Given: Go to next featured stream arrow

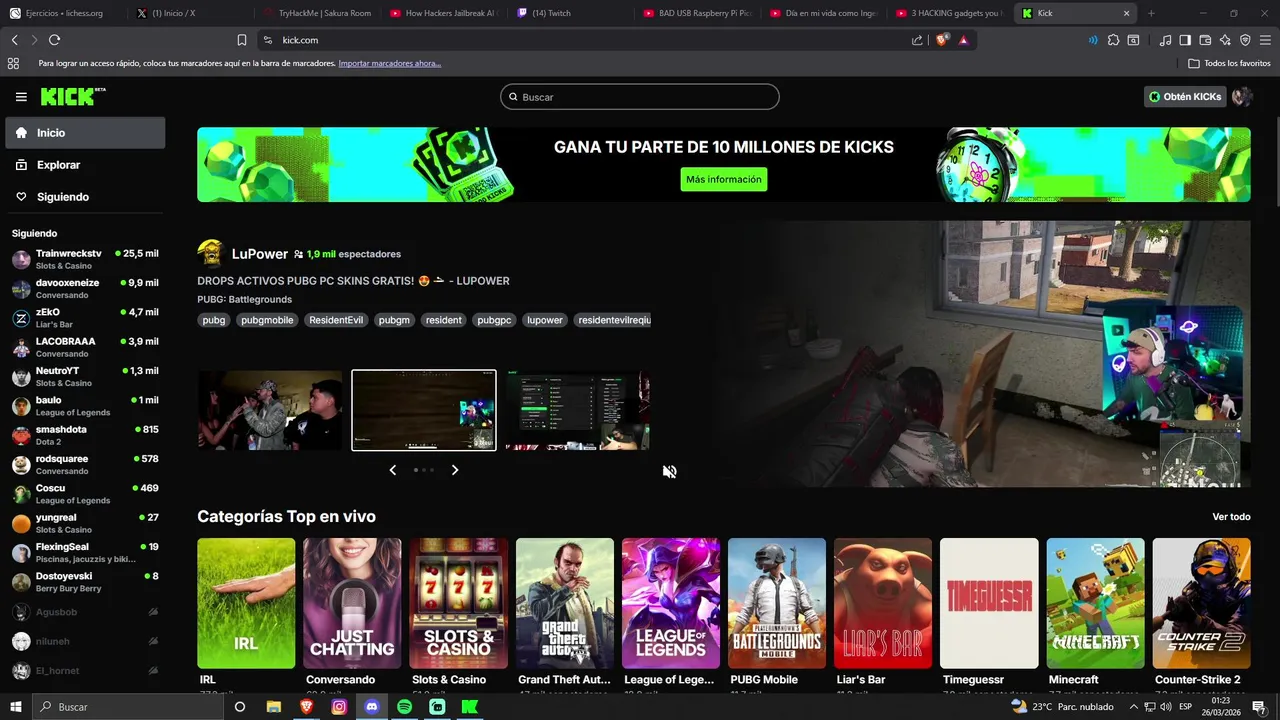Looking at the screenshot, I should [455, 470].
